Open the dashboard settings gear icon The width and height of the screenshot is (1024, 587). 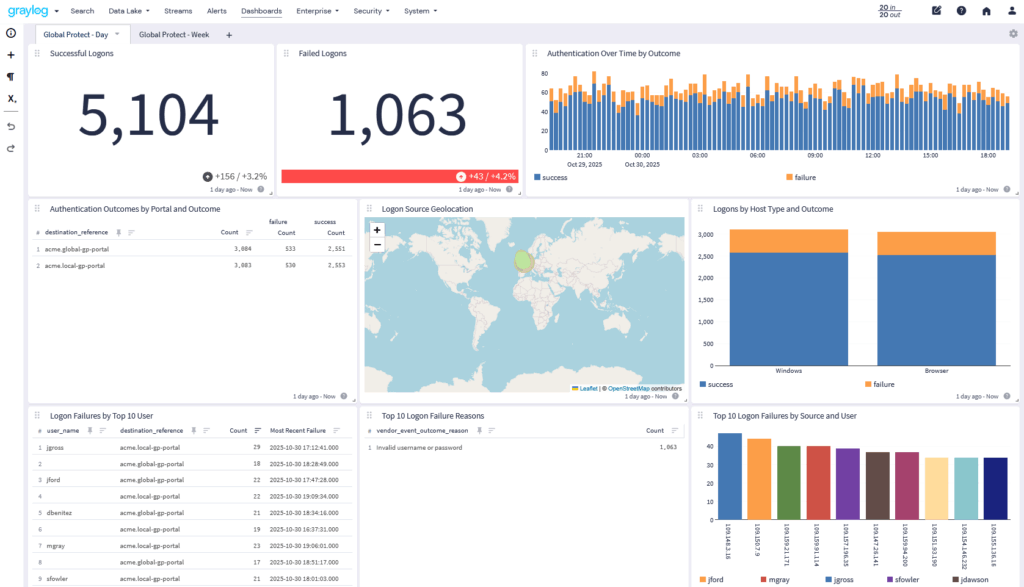tap(1013, 33)
